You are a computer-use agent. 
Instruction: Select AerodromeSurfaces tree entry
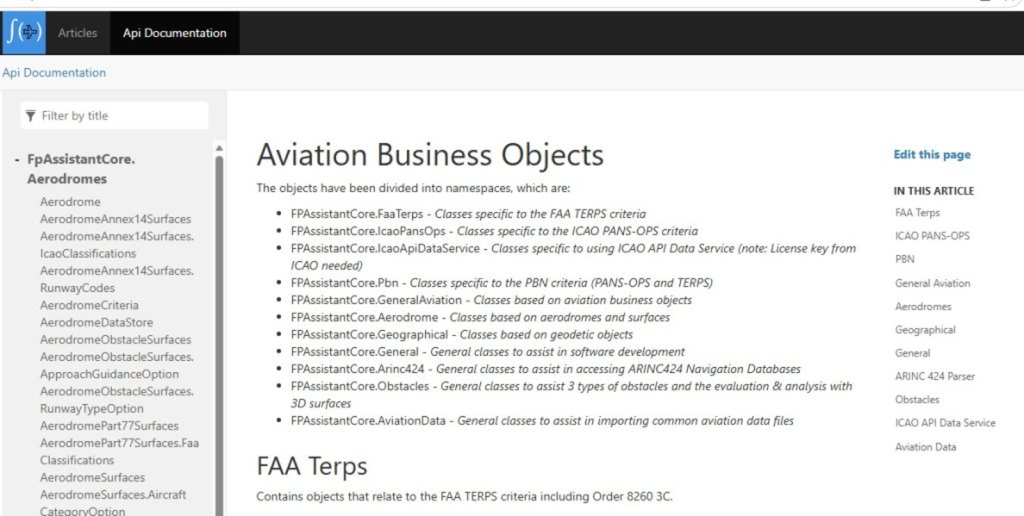tap(92, 477)
